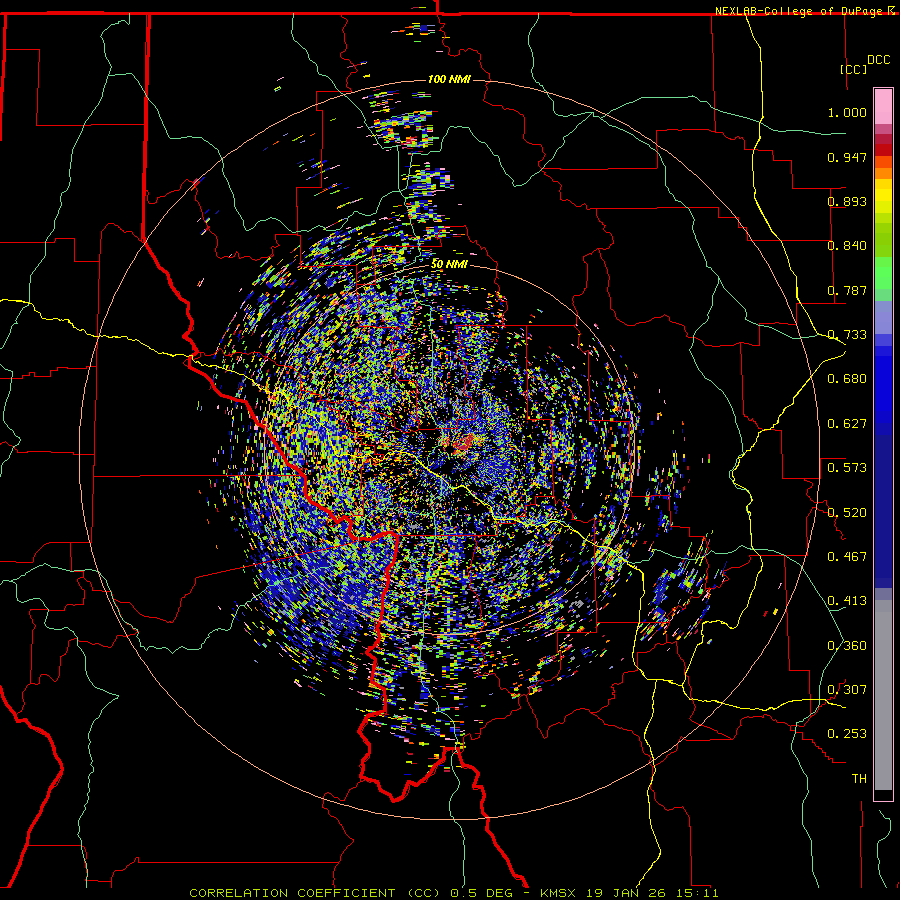Select the 0.627 legend value
The image size is (900, 900).
[x=847, y=424]
